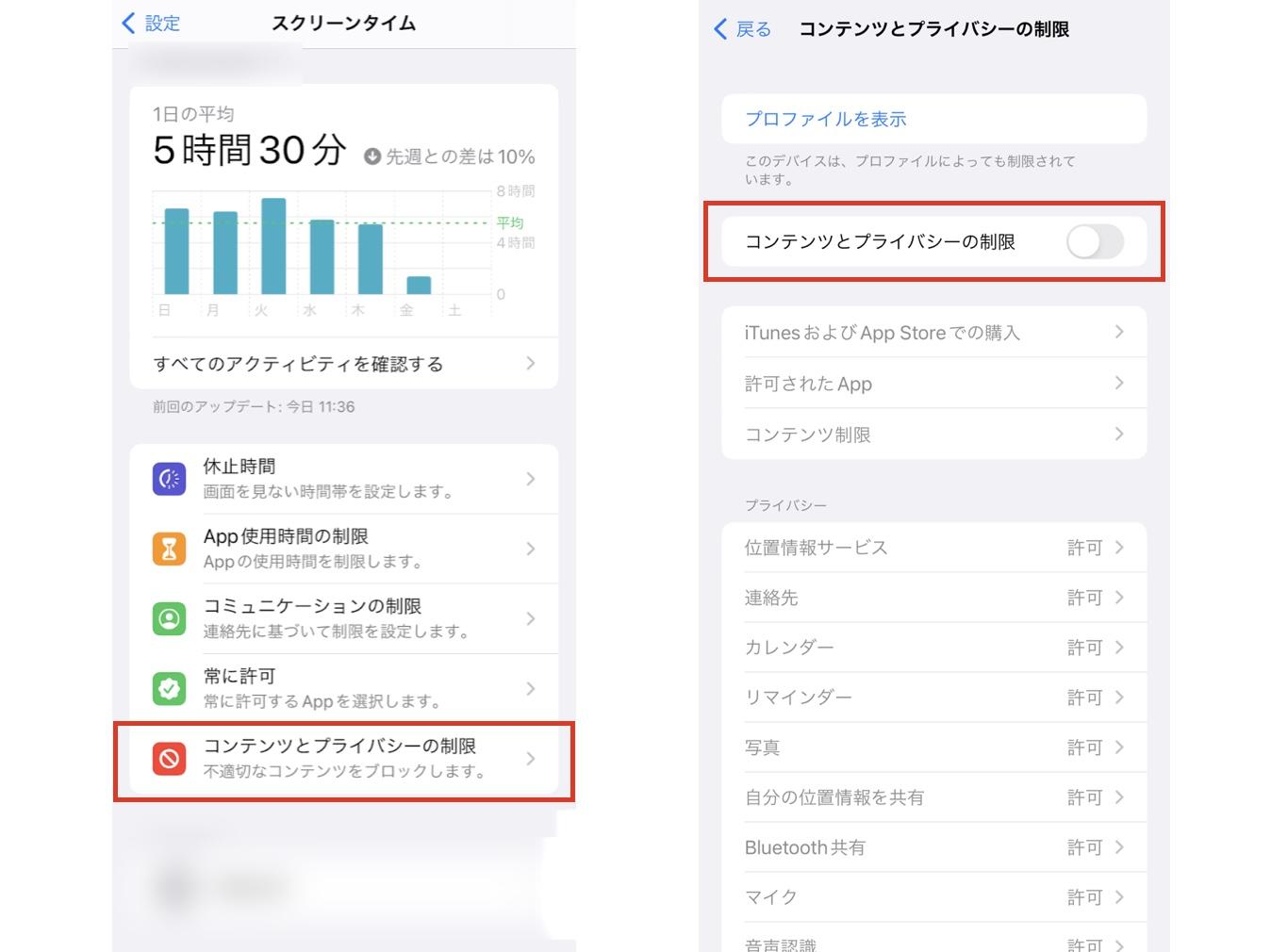The image size is (1271, 952).
Task: Open 許可されたApp setting
Action: click(x=934, y=383)
